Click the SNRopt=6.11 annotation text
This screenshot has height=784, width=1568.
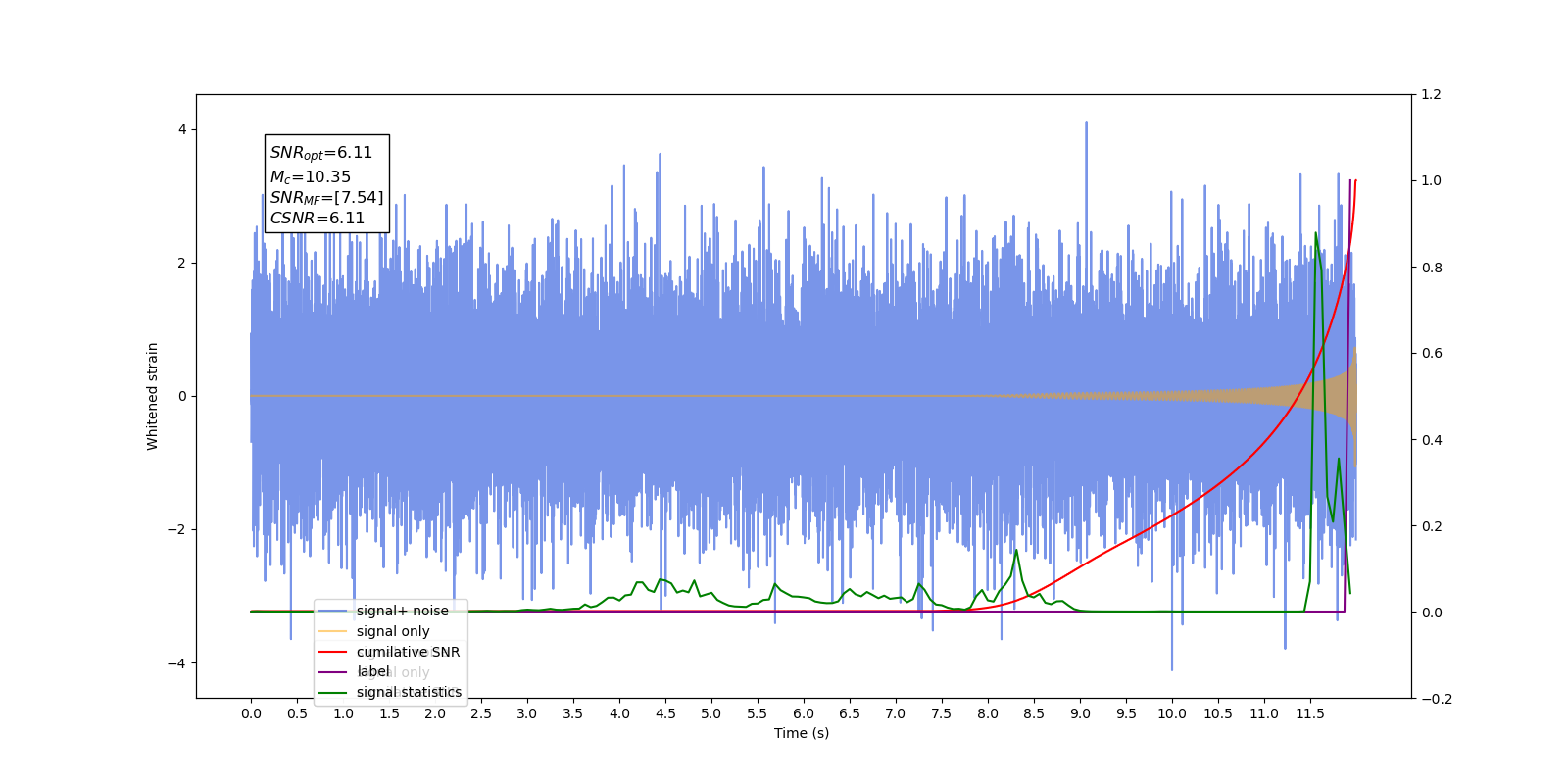(x=321, y=153)
